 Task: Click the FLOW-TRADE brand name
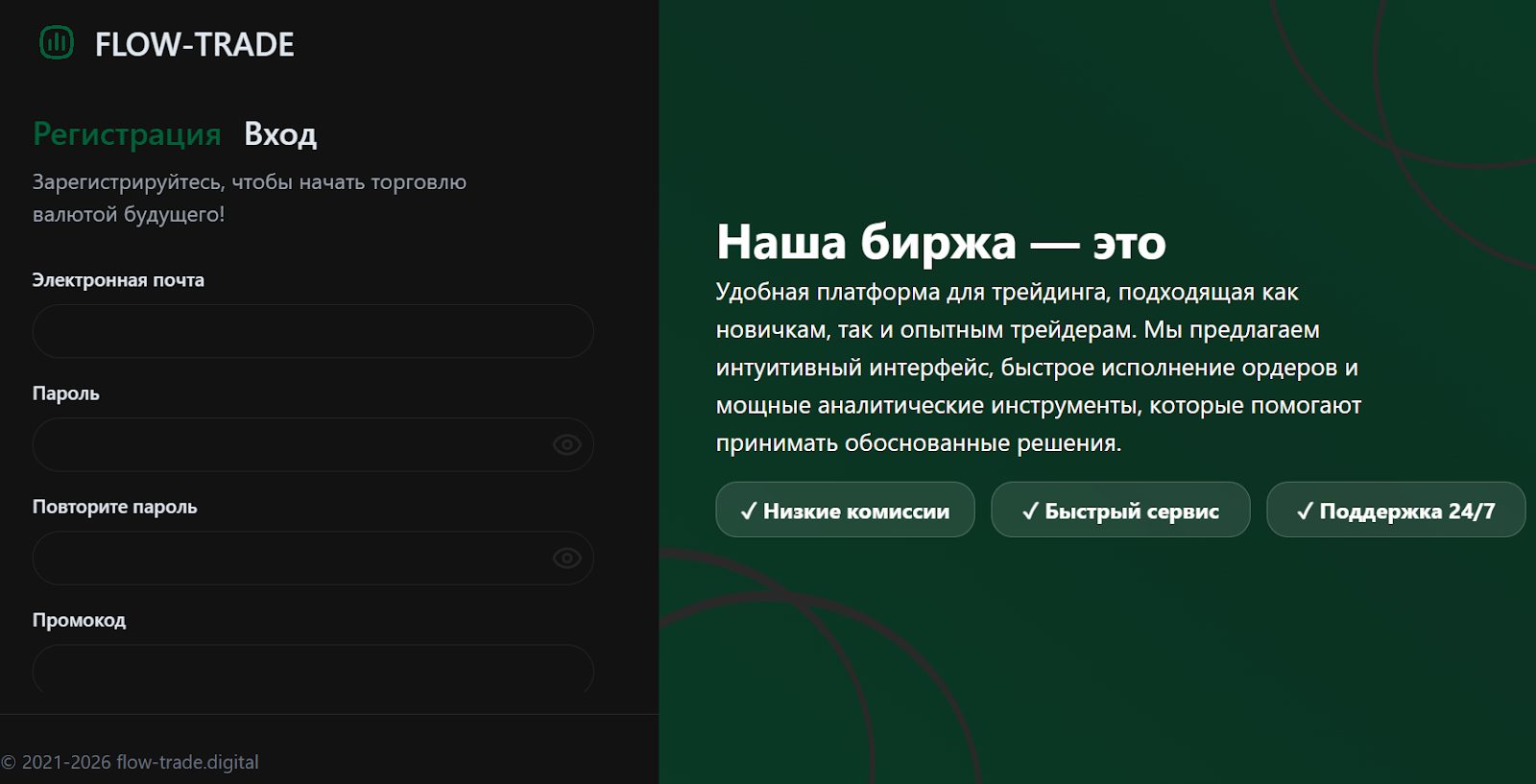[x=195, y=44]
